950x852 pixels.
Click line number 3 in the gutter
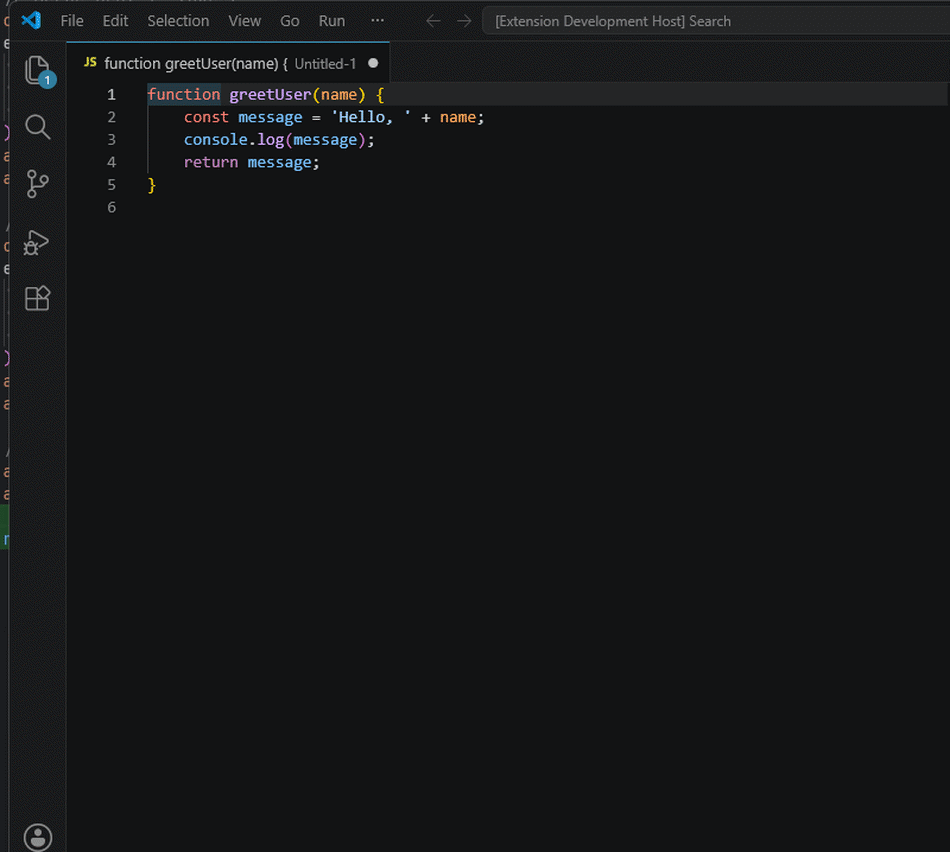click(x=111, y=140)
